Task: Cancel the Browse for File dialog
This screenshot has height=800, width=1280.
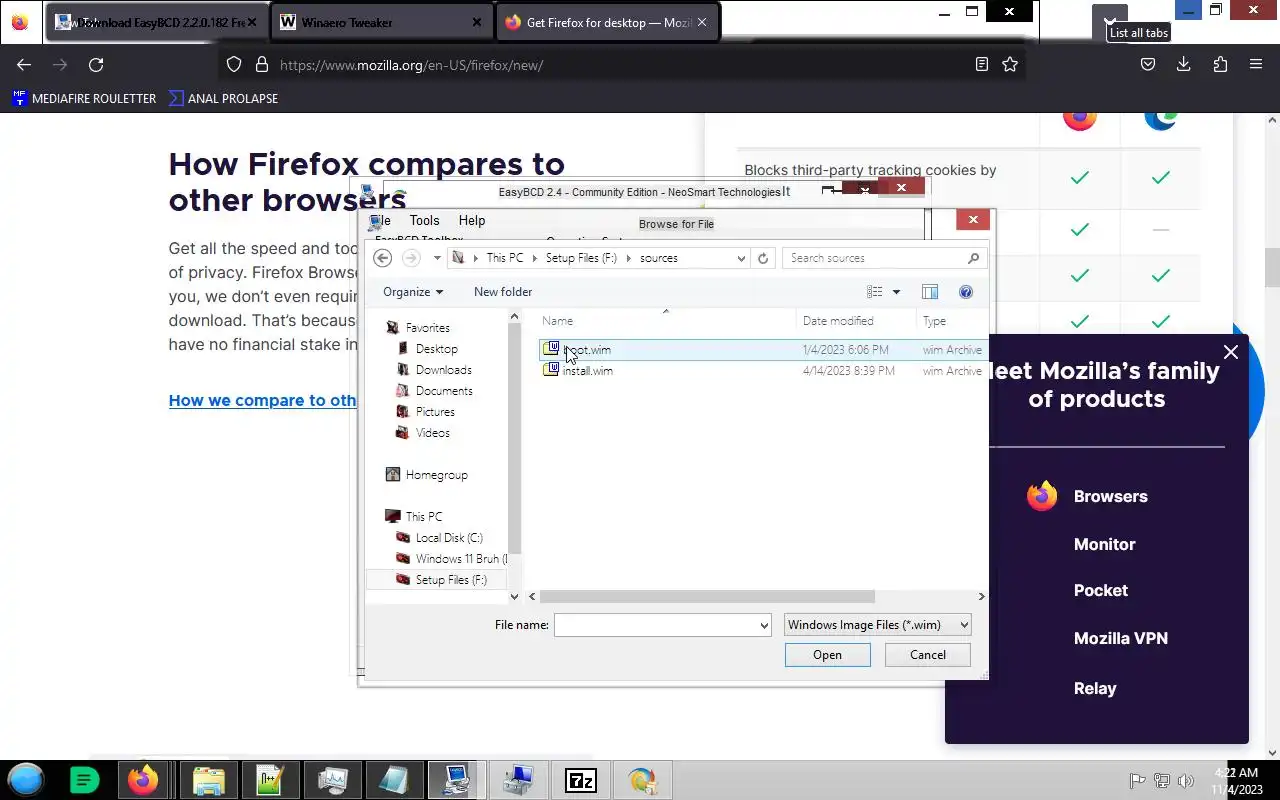Action: [928, 655]
